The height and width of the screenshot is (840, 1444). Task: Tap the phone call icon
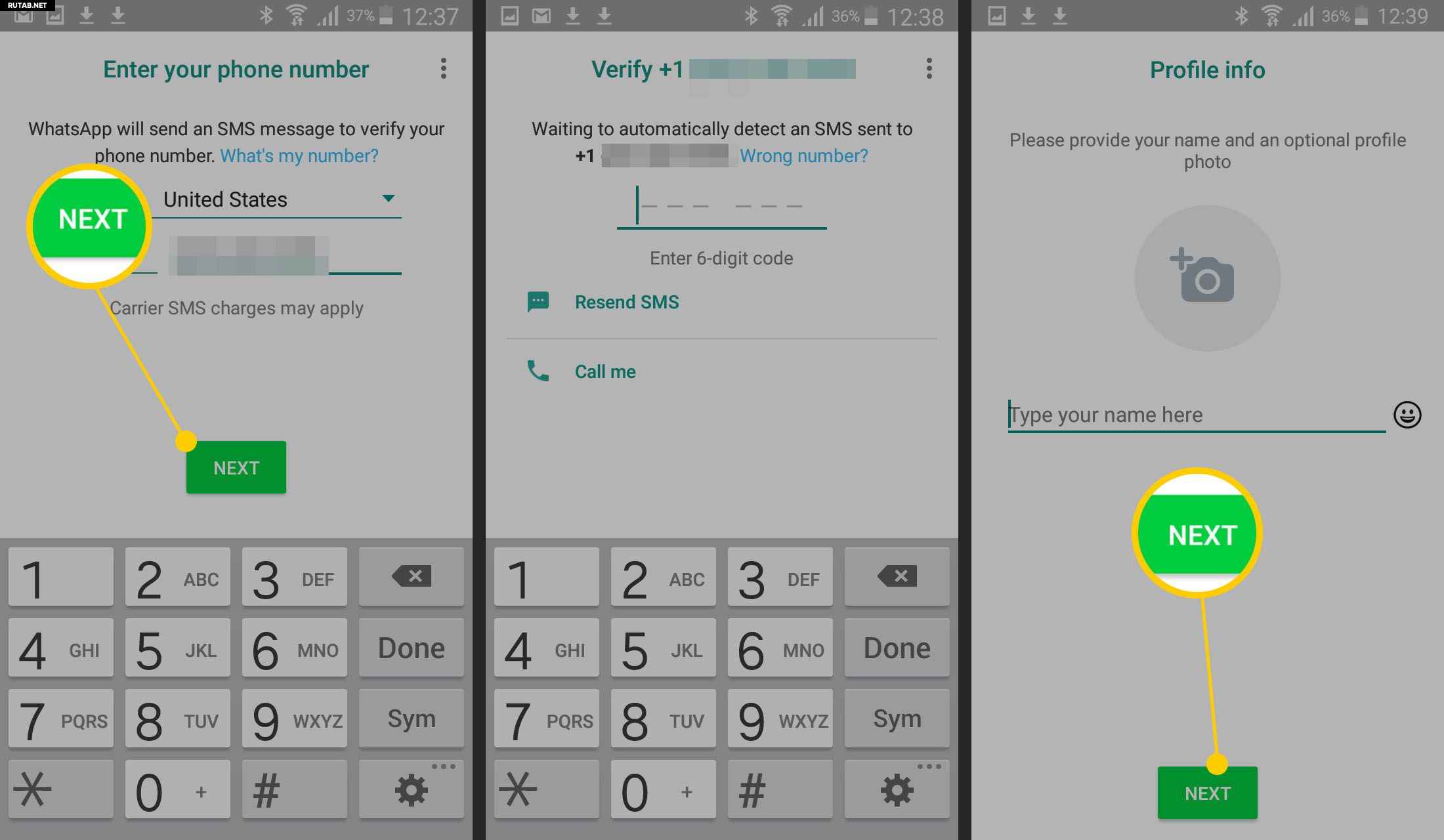[536, 371]
